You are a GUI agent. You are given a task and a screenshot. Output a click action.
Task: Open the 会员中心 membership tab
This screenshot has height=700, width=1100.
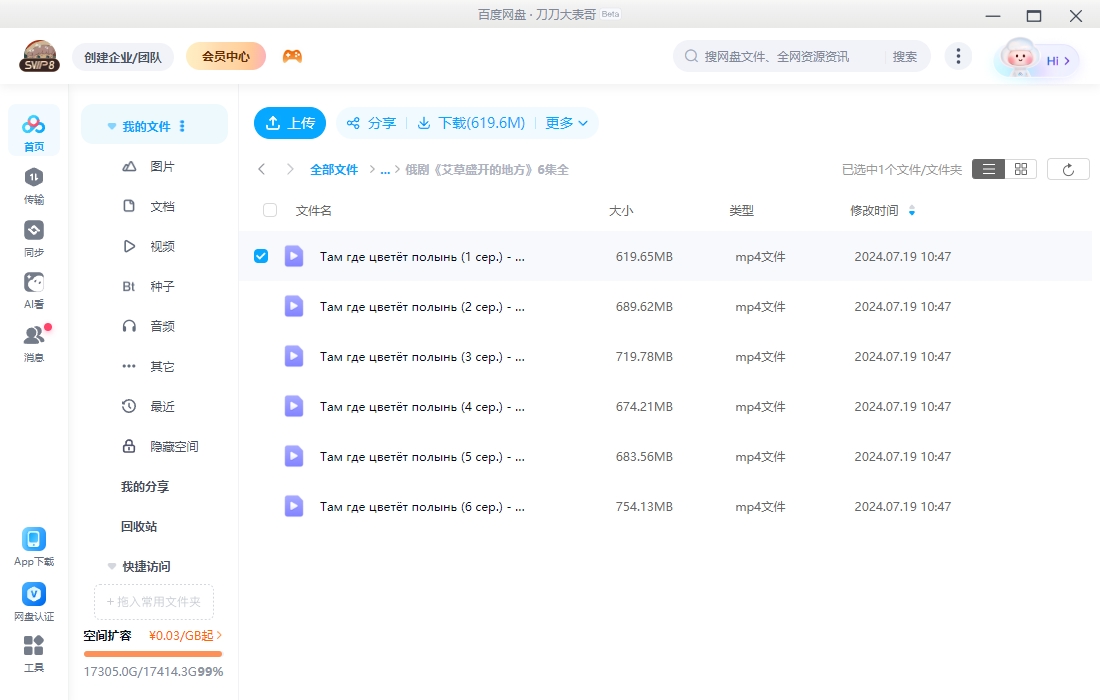pyautogui.click(x=225, y=56)
